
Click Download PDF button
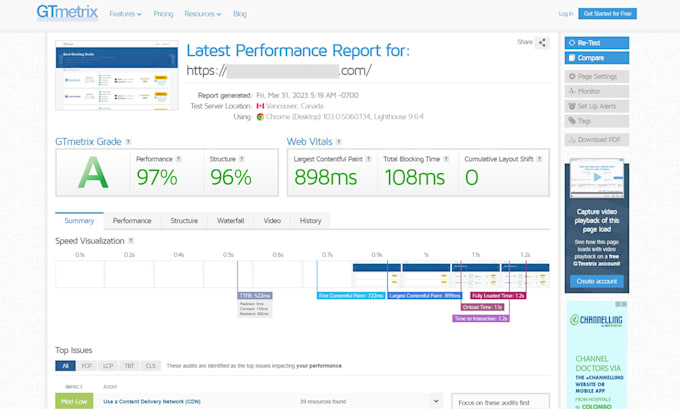pos(597,140)
